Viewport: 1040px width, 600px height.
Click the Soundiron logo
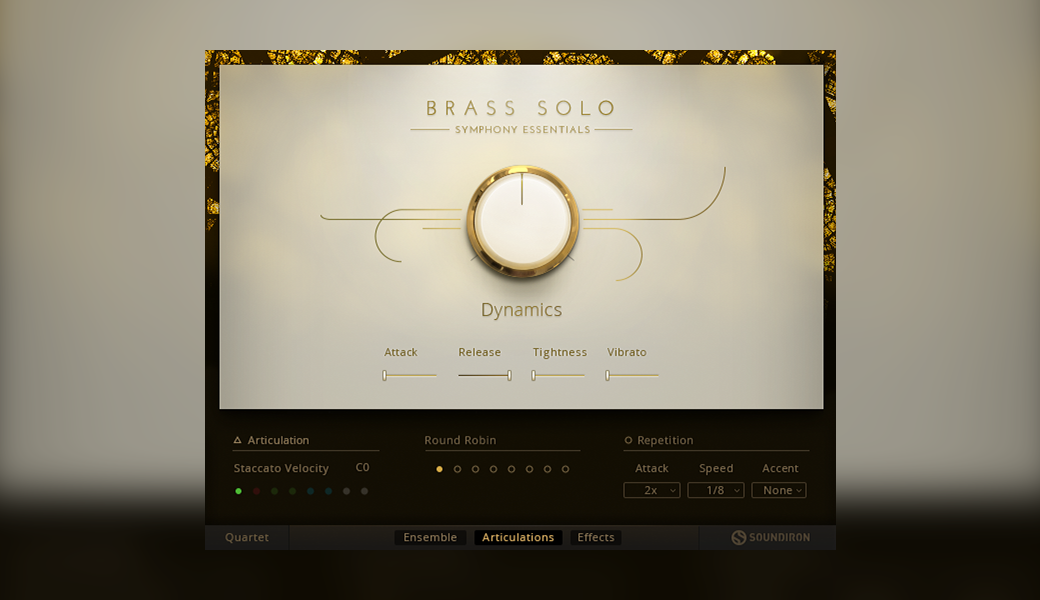pos(770,538)
